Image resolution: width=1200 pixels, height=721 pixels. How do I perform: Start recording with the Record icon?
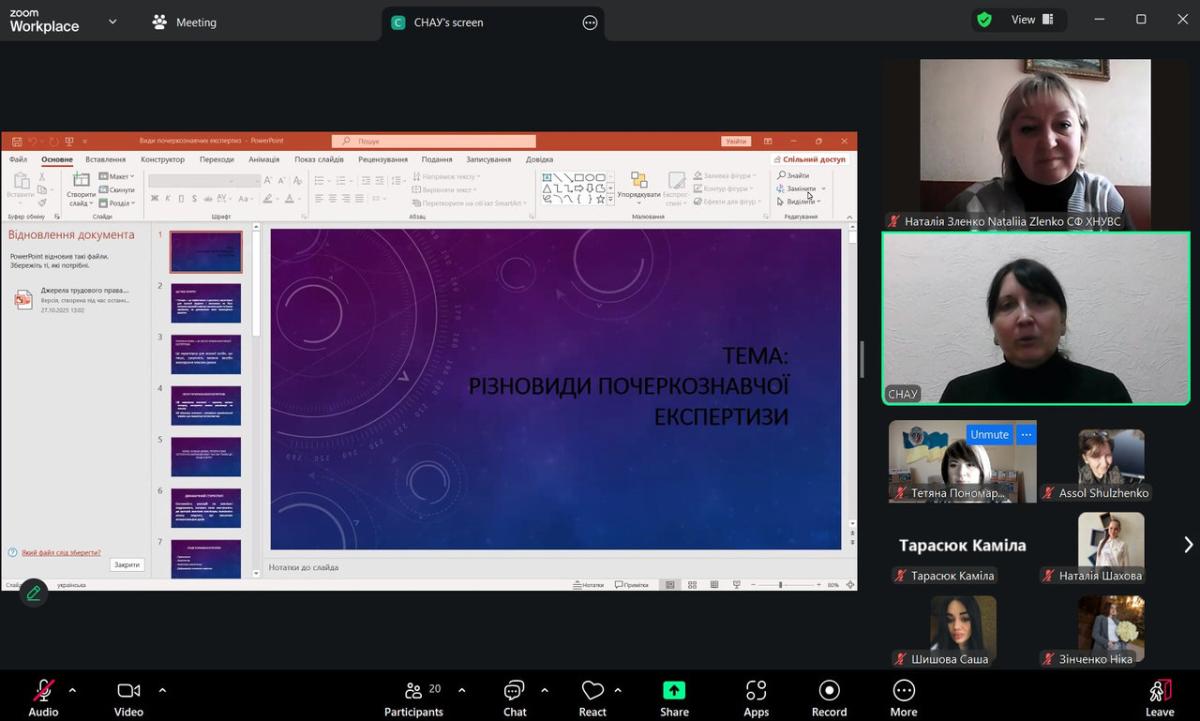click(829, 691)
